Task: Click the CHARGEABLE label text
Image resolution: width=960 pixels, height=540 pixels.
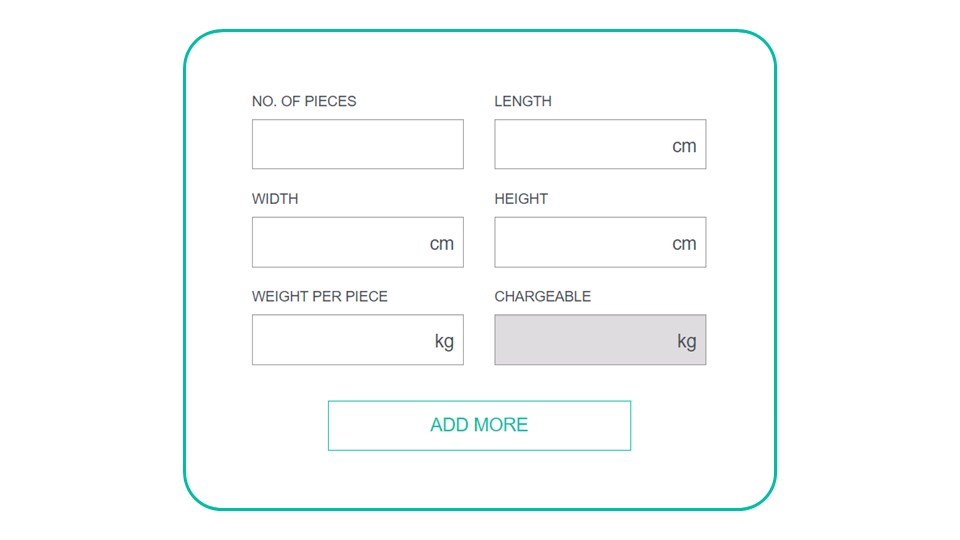Action: pyautogui.click(x=542, y=296)
